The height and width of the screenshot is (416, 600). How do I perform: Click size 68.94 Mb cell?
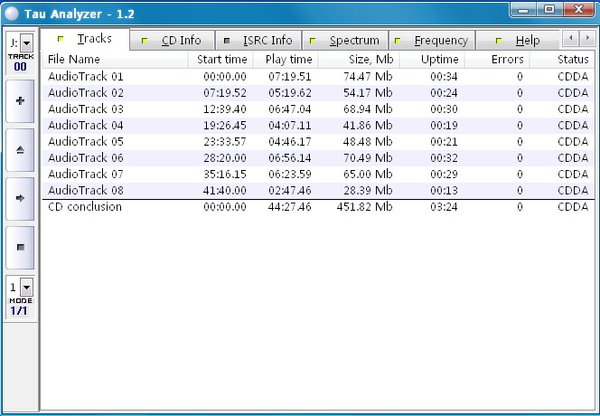point(368,109)
